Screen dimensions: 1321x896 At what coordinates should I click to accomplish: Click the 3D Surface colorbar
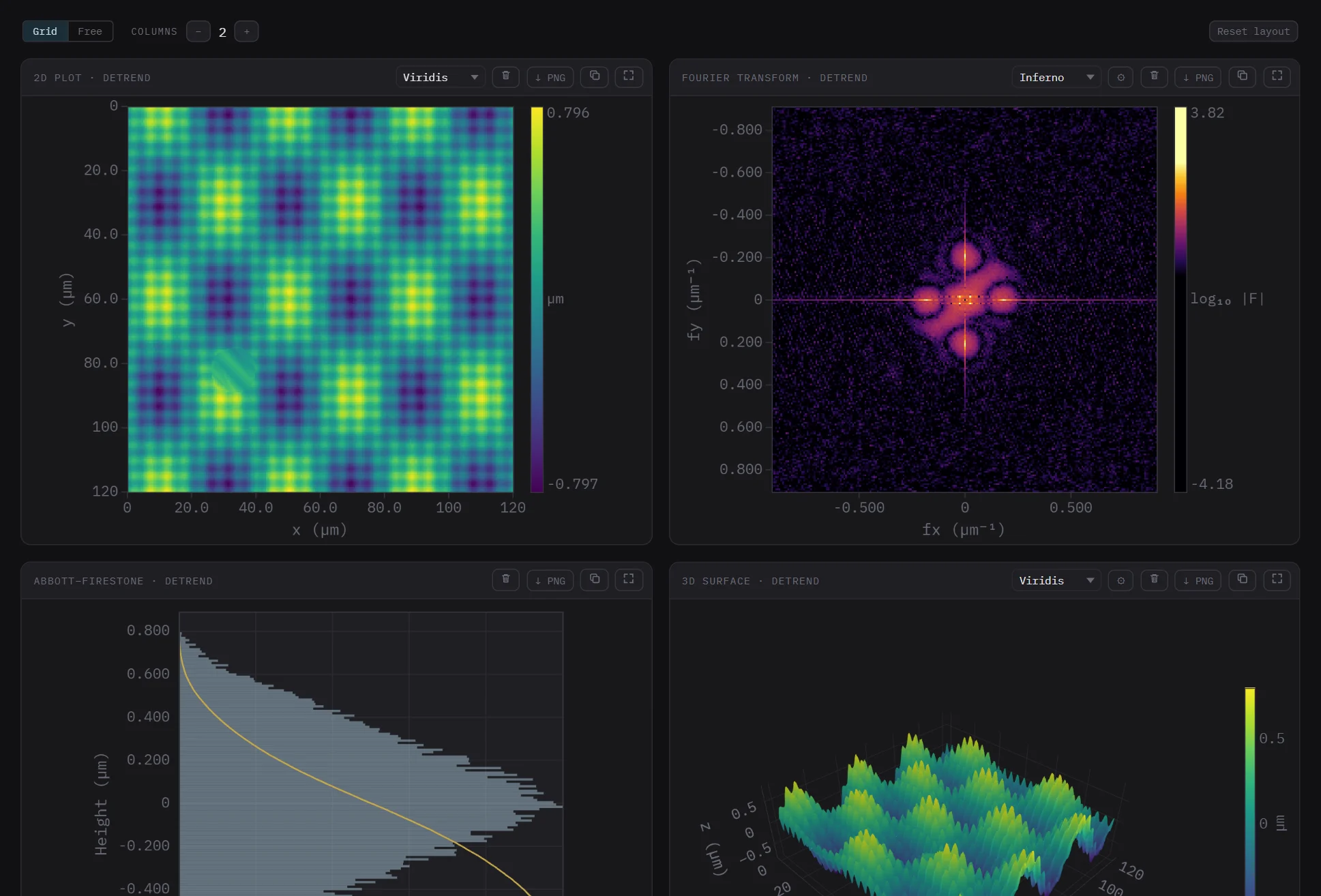point(1249,791)
